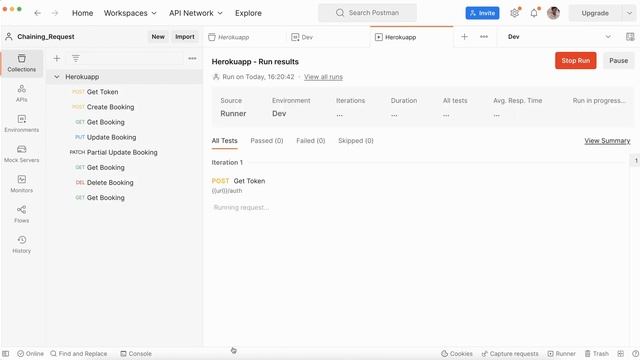Open the Monitors sidebar panel
640x360 pixels.
tap(22, 184)
